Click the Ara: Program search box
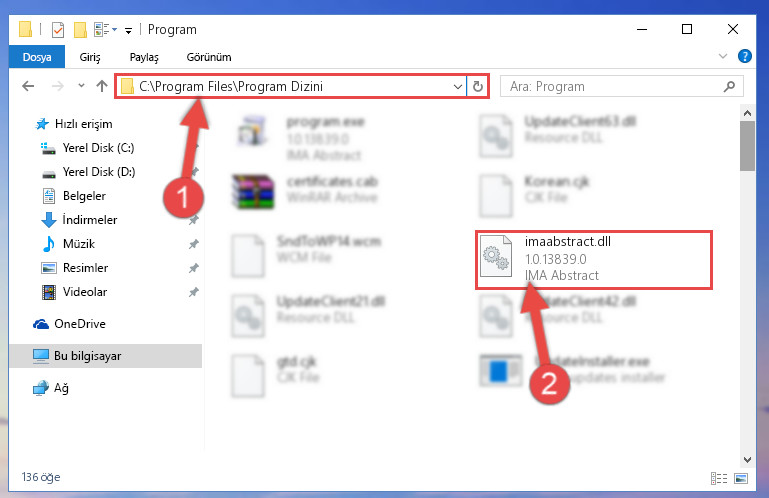This screenshot has height=498, width=769. click(613, 87)
